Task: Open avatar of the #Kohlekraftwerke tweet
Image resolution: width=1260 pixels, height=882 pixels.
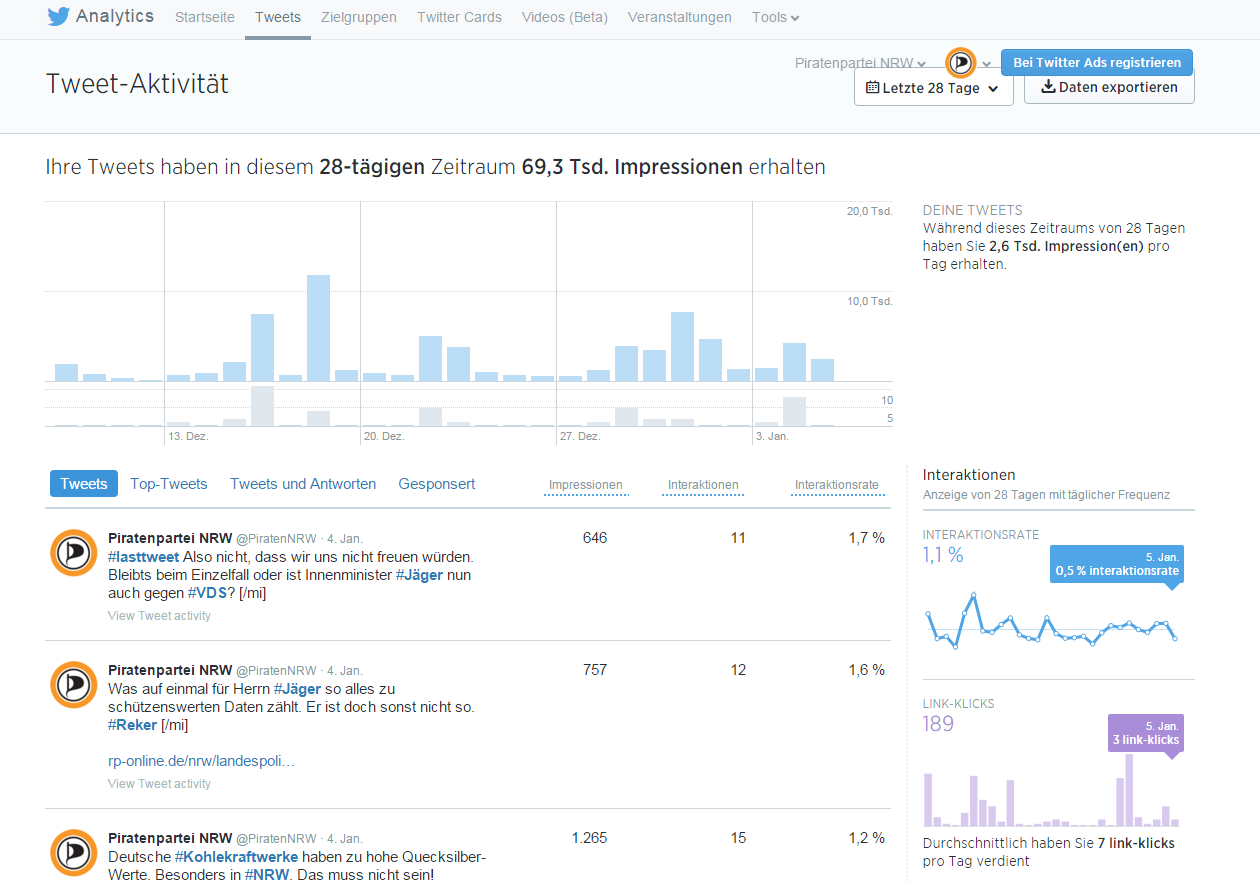Action: [x=74, y=853]
